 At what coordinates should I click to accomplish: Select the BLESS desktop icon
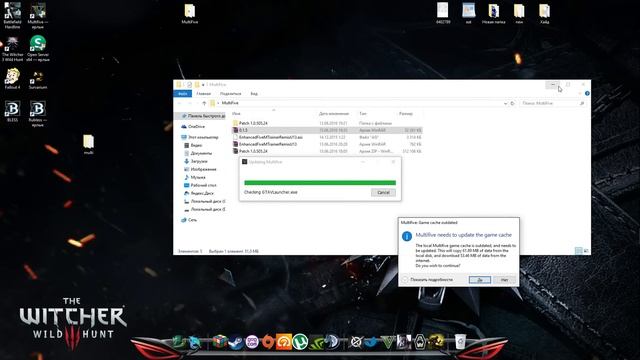coord(12,111)
